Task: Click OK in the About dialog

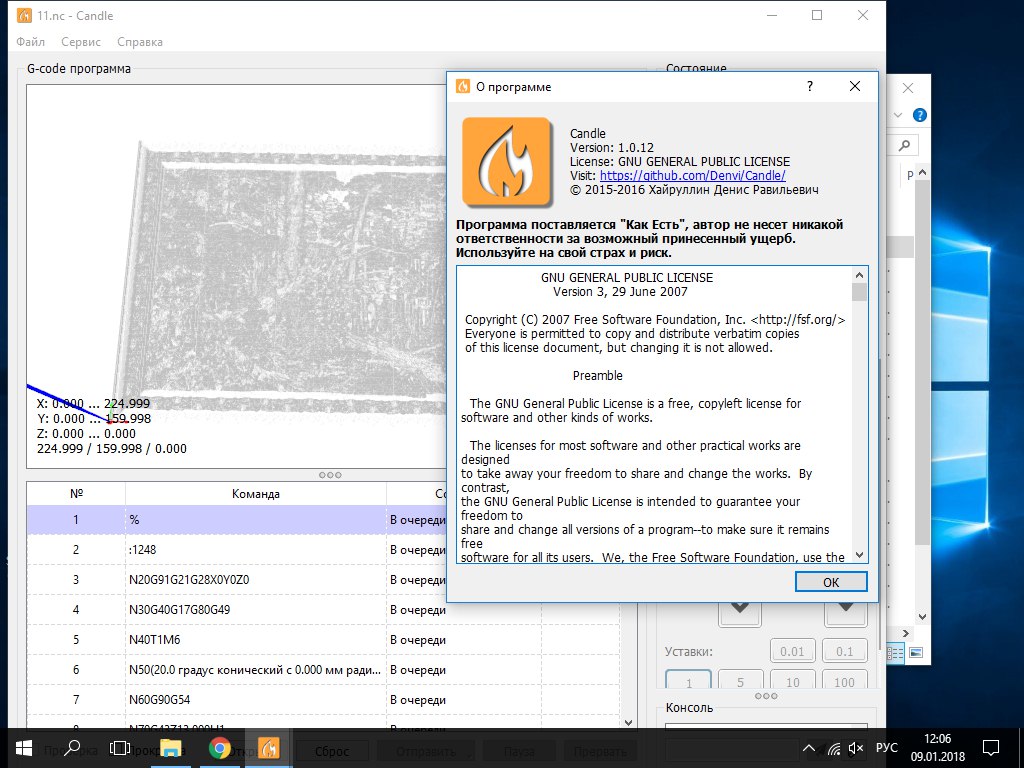Action: pos(831,582)
